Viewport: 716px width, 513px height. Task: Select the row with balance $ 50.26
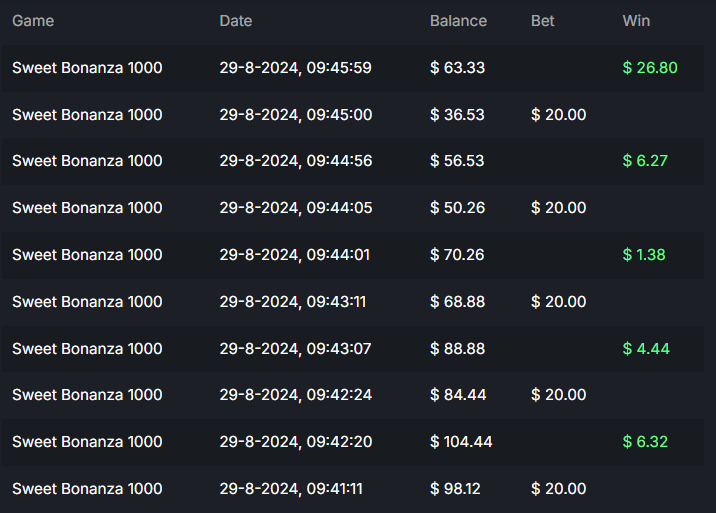[x=457, y=208]
